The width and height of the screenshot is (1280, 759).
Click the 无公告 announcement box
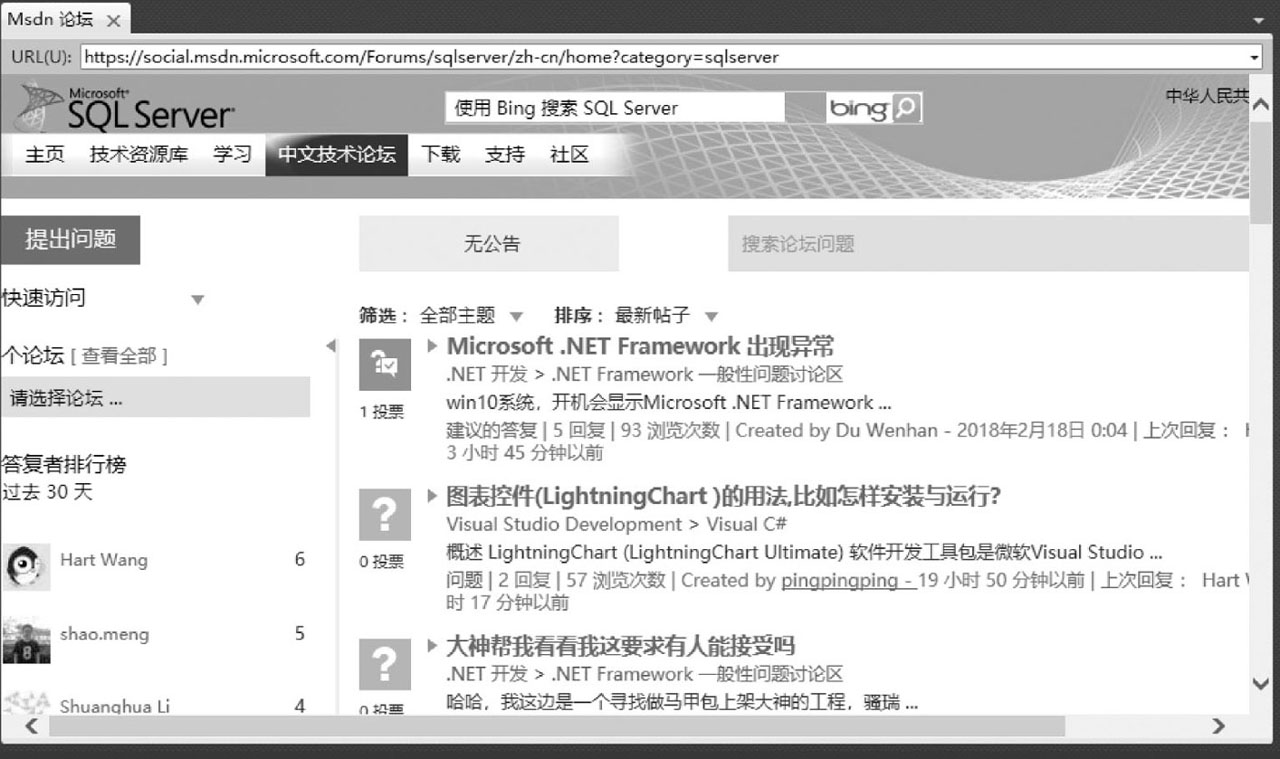pos(489,243)
